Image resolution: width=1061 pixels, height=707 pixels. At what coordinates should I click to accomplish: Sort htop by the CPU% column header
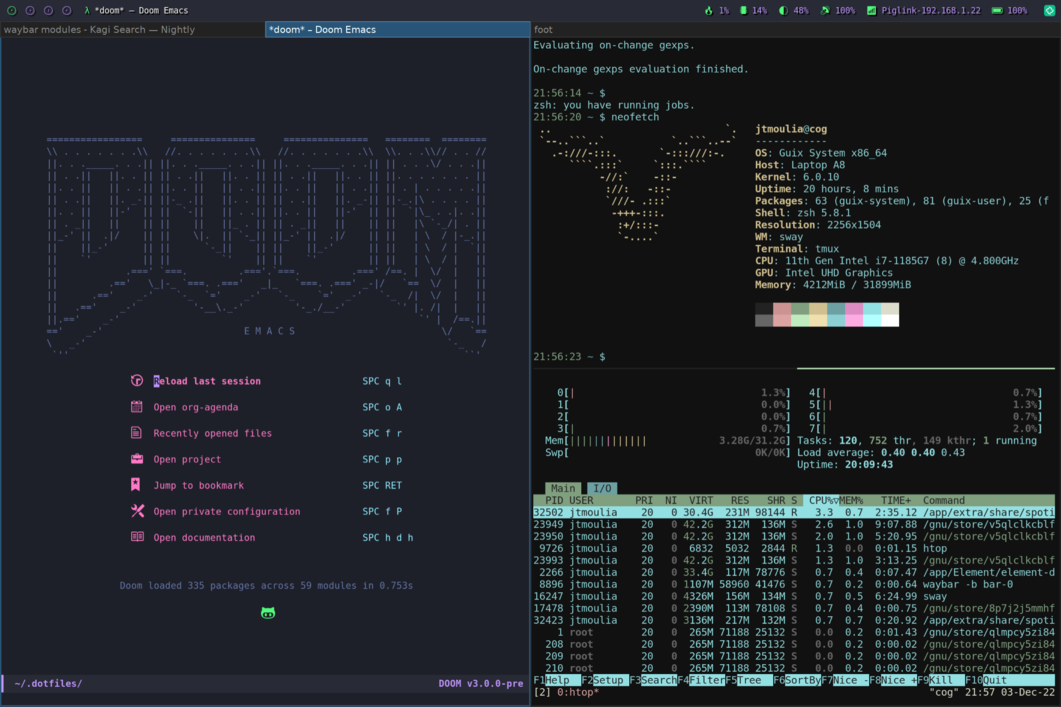tap(821, 500)
